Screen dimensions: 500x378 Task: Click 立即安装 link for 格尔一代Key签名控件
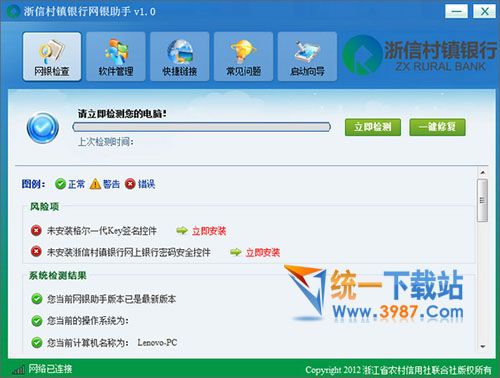[209, 231]
